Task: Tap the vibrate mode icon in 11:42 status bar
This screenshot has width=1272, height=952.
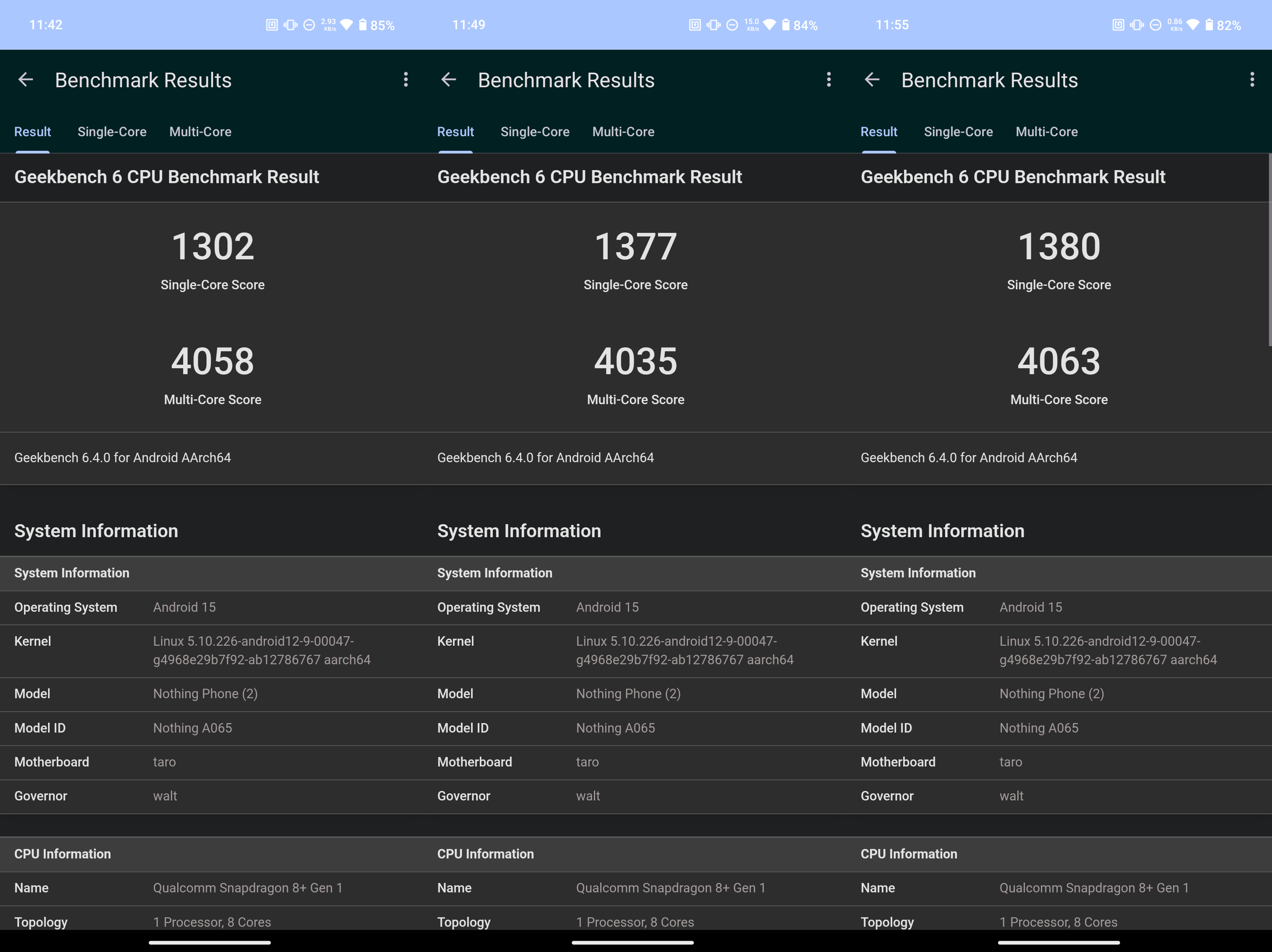Action: tap(290, 25)
